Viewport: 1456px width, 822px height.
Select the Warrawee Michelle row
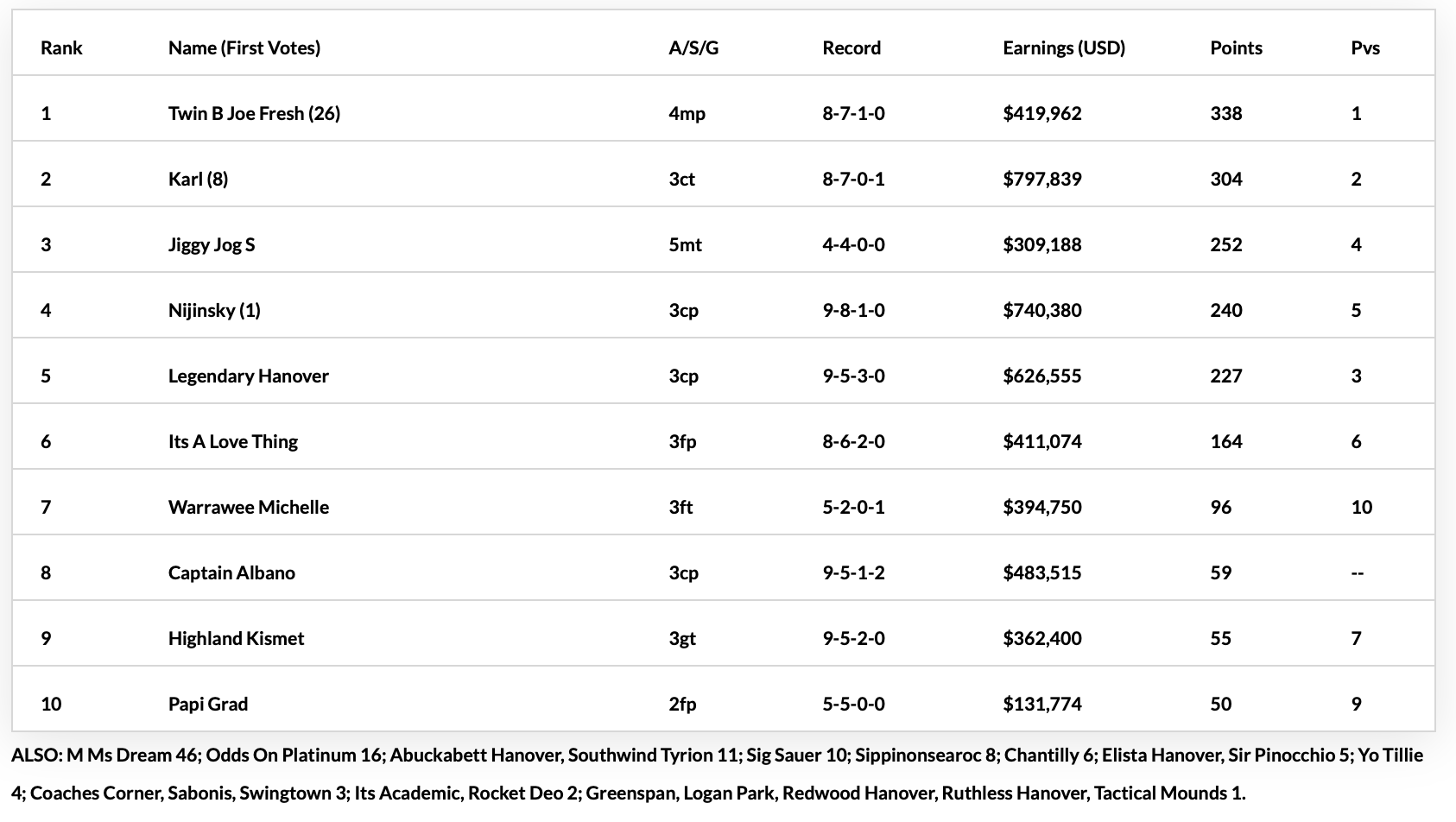[724, 507]
